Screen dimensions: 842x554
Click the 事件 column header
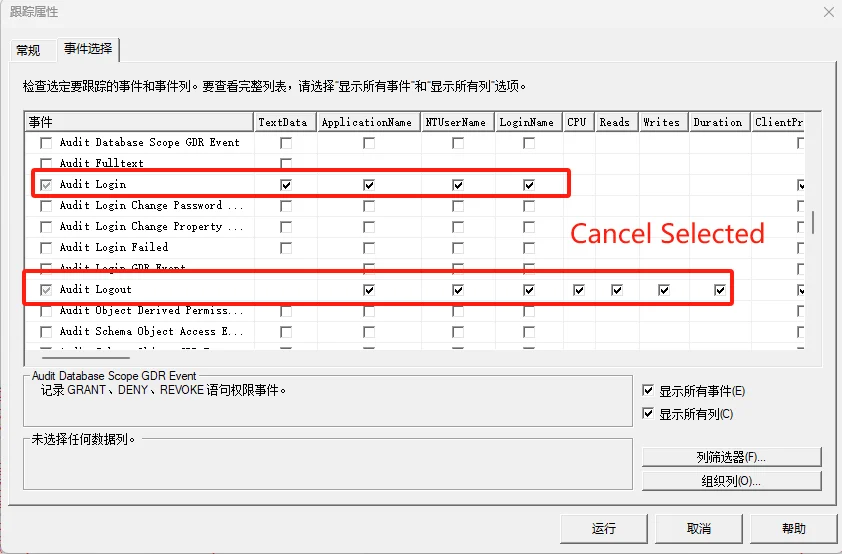click(x=139, y=122)
